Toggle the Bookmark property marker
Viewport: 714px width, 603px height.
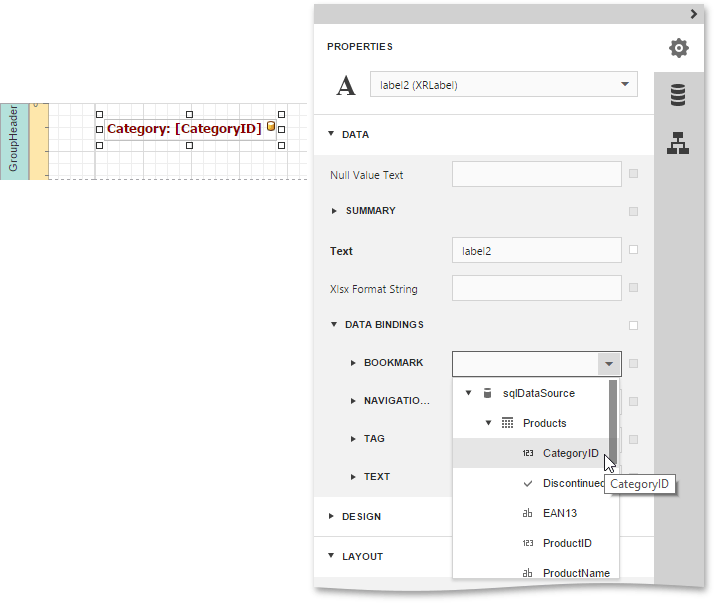point(633,363)
